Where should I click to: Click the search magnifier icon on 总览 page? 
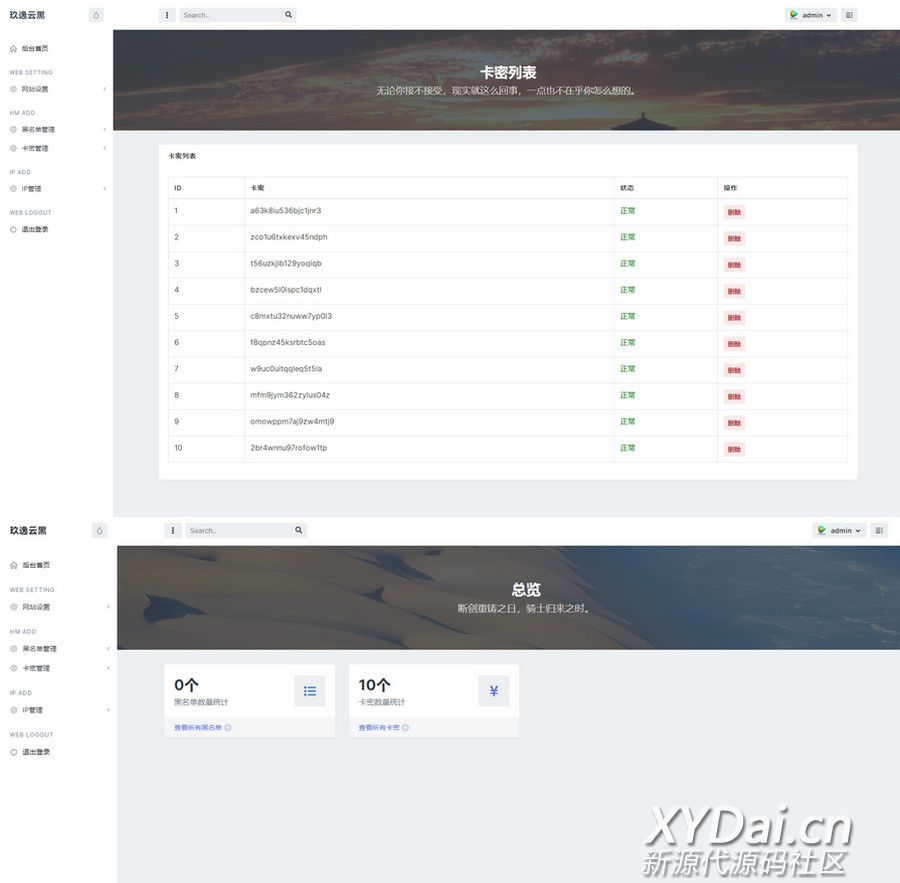[x=298, y=531]
